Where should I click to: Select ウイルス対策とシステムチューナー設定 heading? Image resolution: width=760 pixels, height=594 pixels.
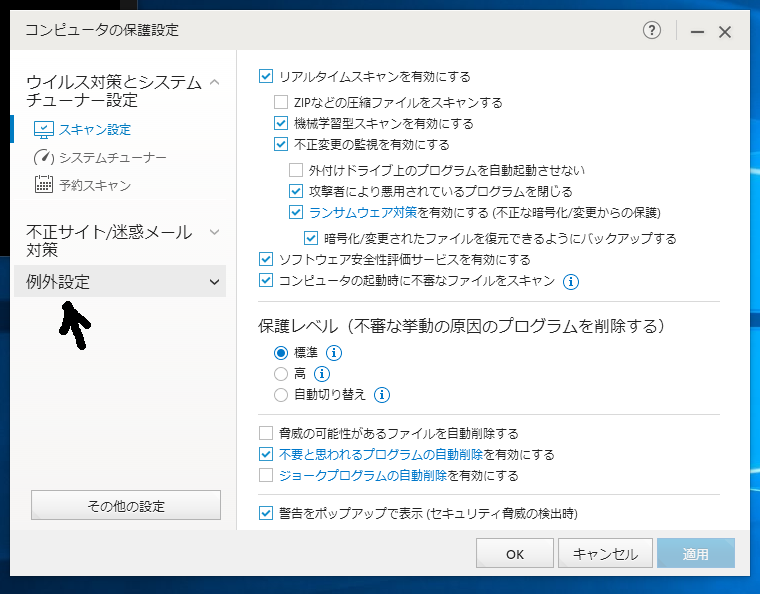coord(114,91)
